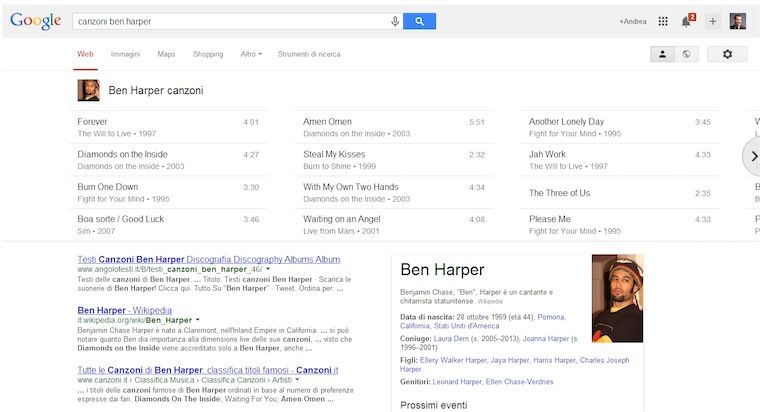
Task: Open +Andrea profile link
Action: [x=633, y=21]
